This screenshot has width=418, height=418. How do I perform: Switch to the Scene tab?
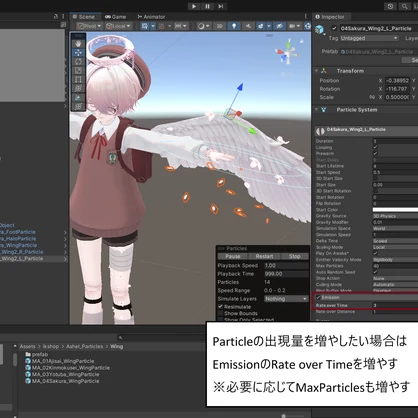pyautogui.click(x=84, y=17)
